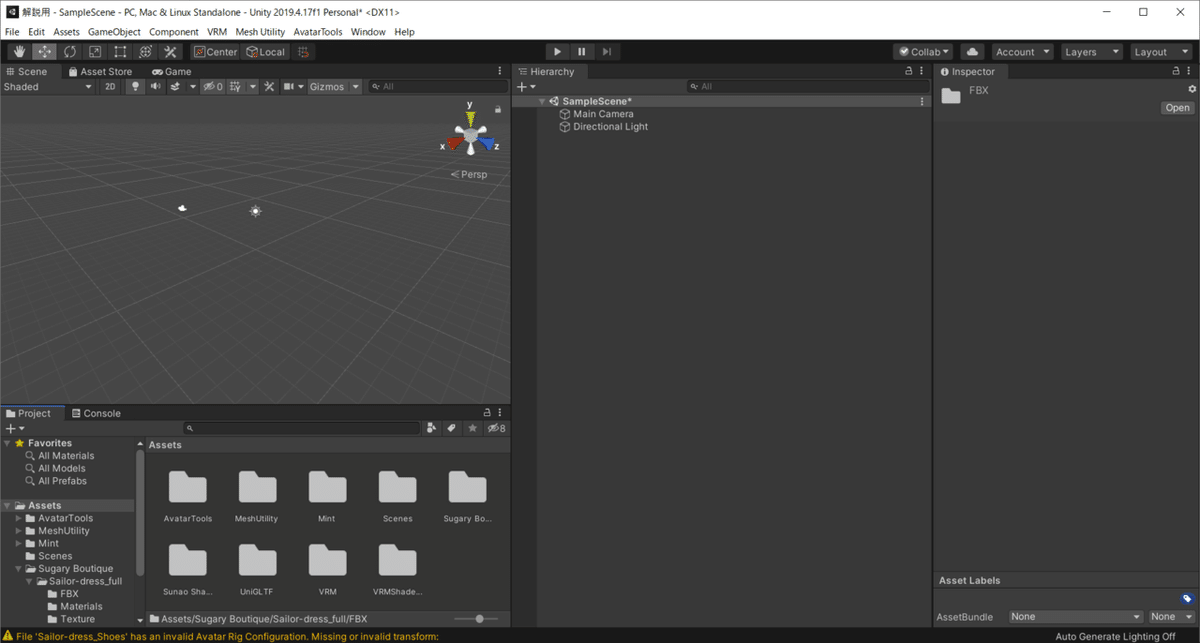Open custom editor tools
The width and height of the screenshot is (1200, 643).
(x=170, y=52)
